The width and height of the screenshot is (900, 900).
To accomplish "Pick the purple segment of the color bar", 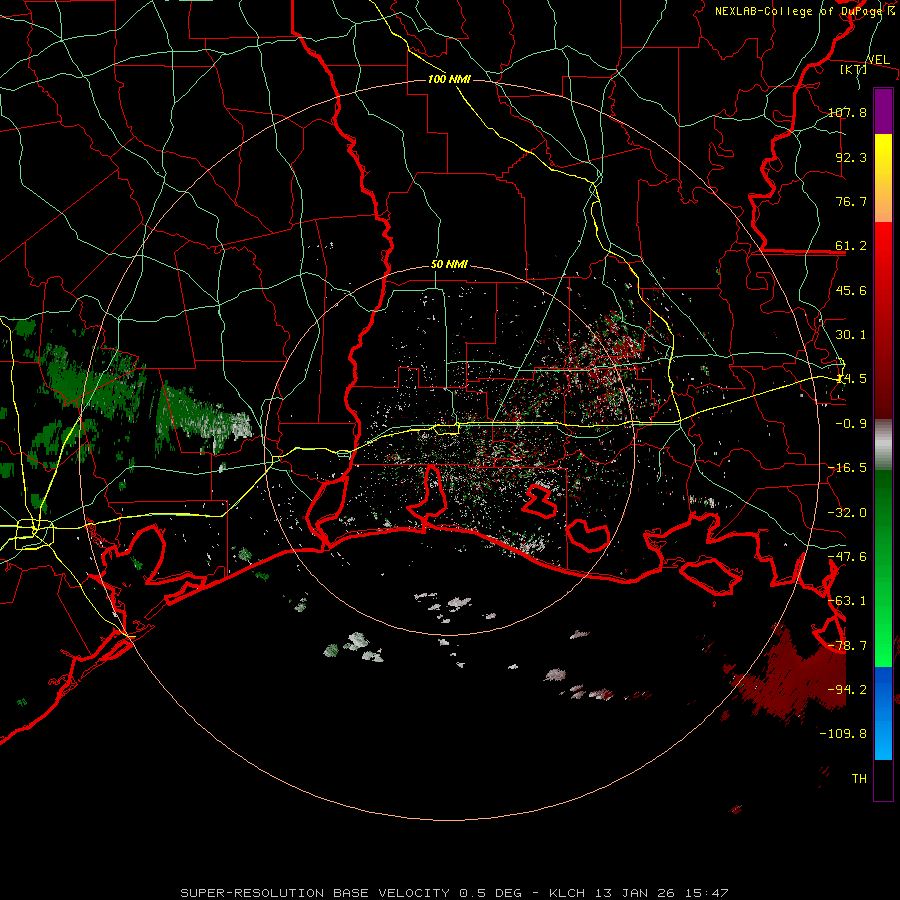I will point(883,112).
